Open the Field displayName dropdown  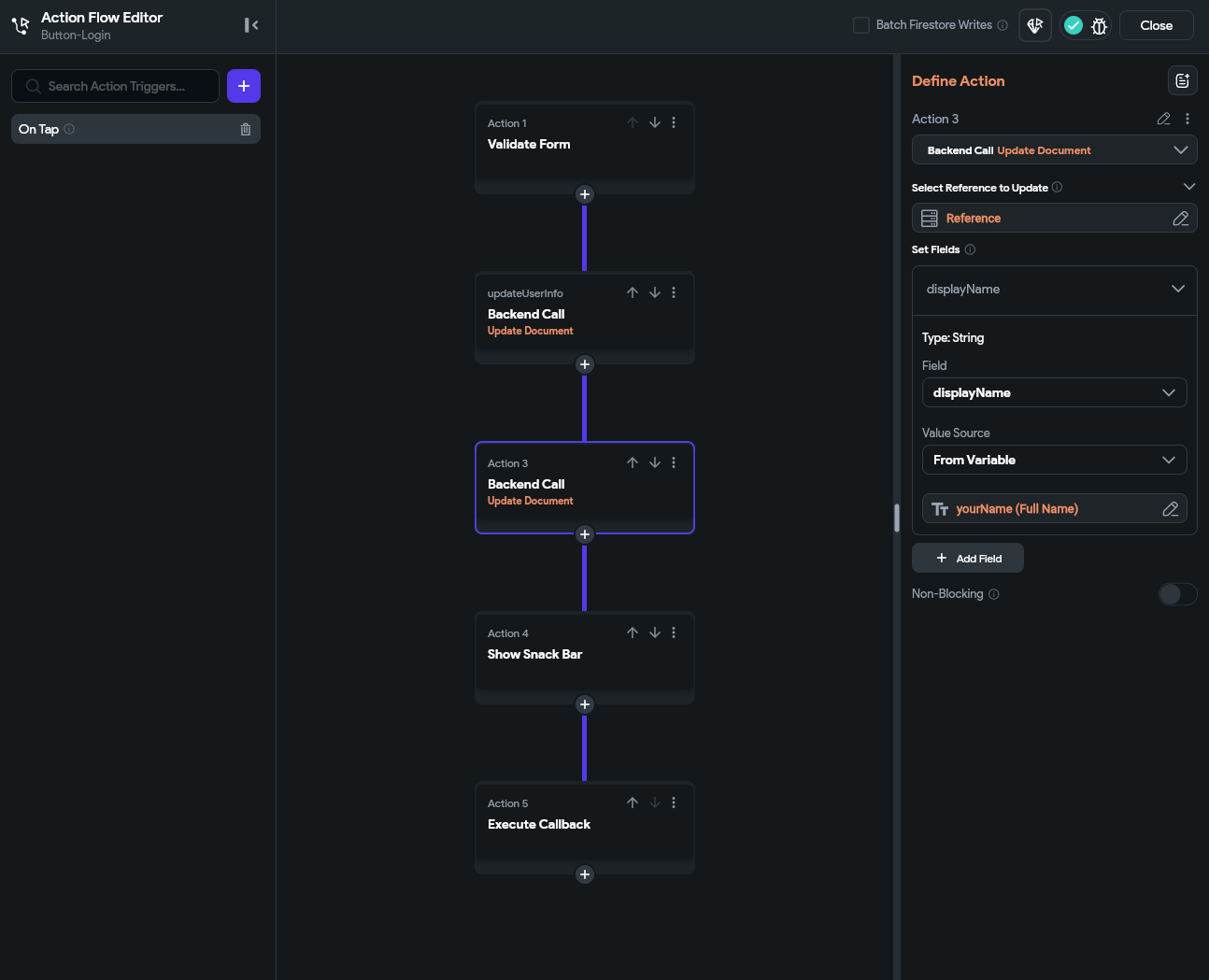coord(1054,392)
